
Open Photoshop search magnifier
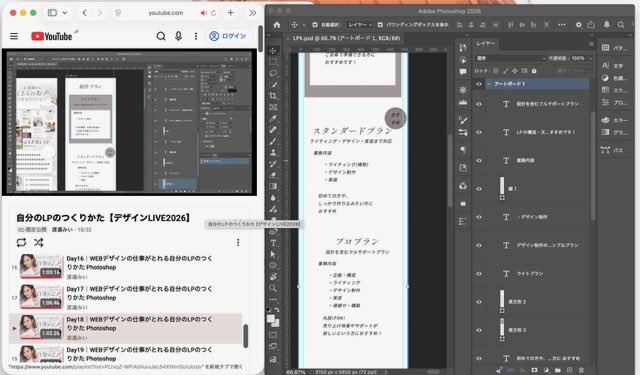click(621, 25)
